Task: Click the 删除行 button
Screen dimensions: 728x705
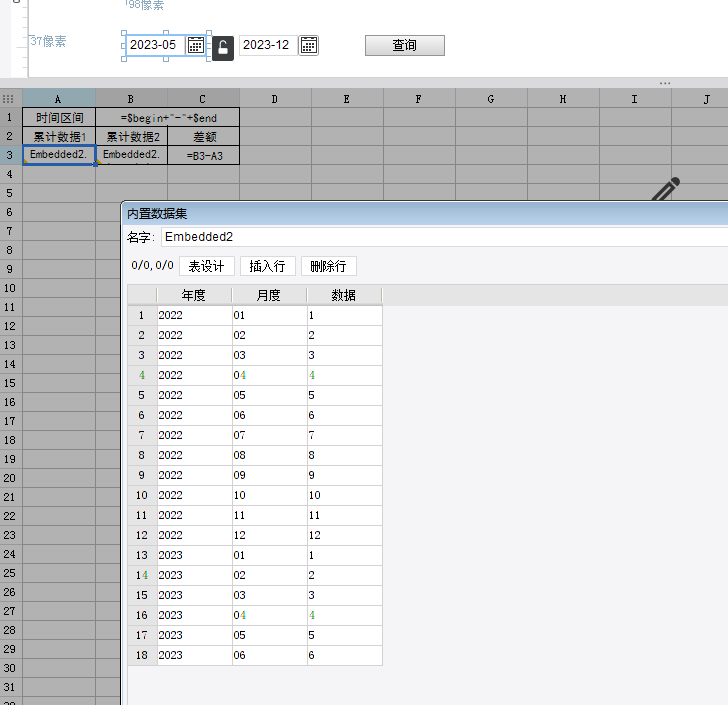Action: [328, 266]
